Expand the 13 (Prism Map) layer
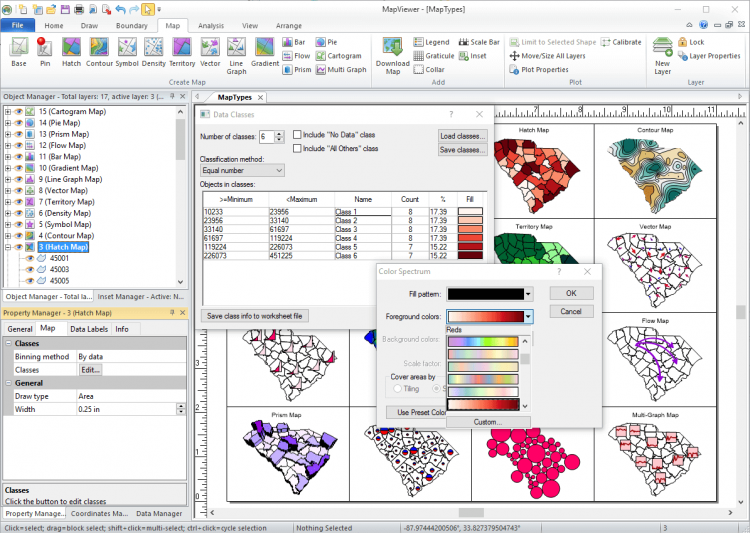The image size is (750, 533). (x=8, y=134)
